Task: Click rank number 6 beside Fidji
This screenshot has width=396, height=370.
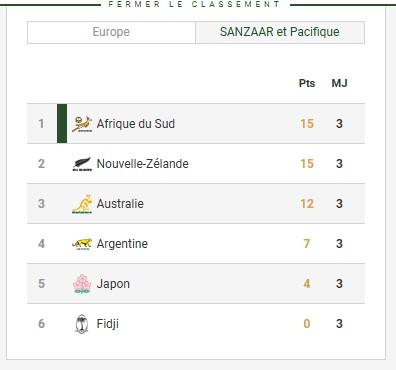Action: (41, 324)
